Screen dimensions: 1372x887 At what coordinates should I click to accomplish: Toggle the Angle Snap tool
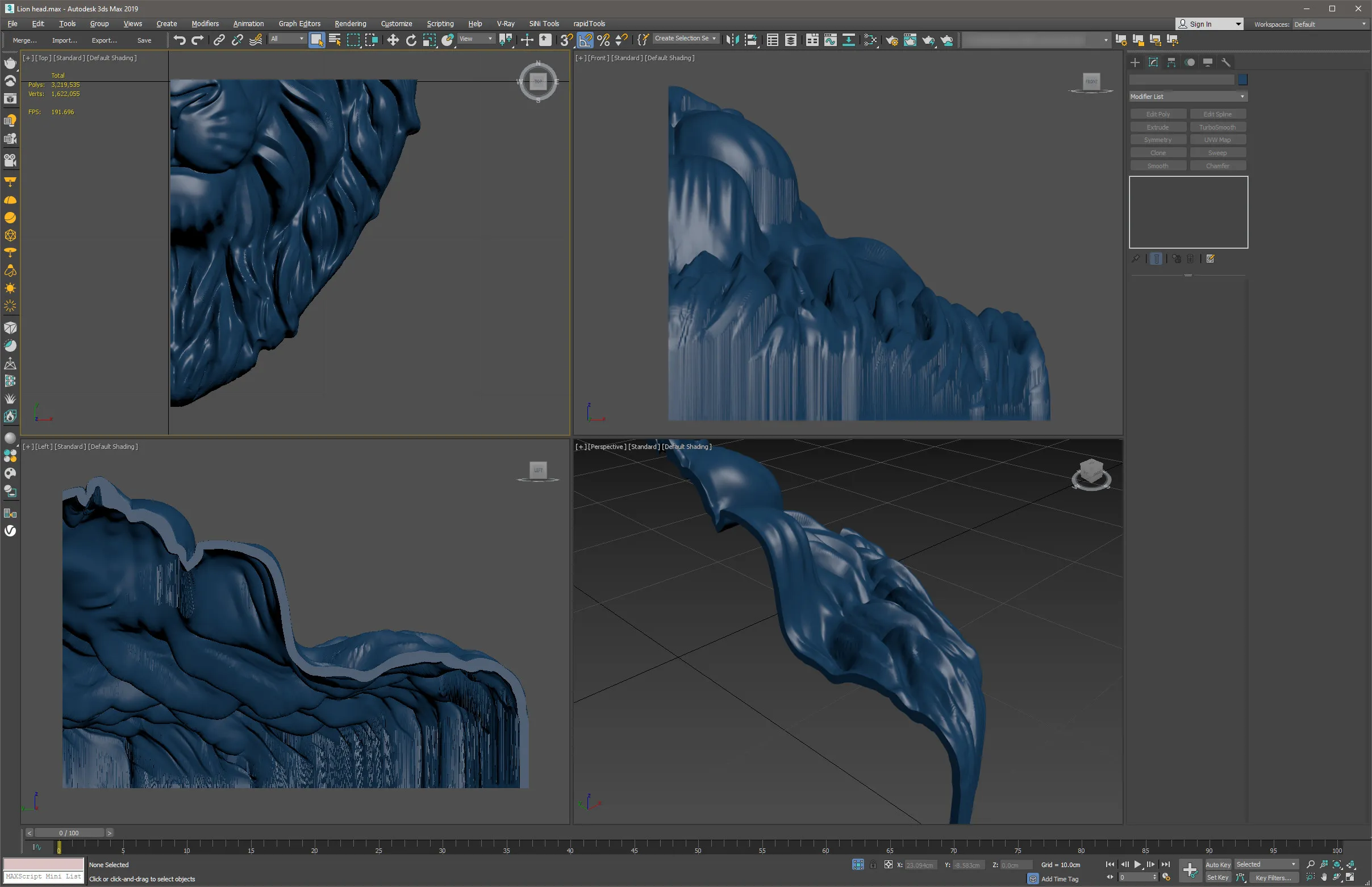[585, 40]
